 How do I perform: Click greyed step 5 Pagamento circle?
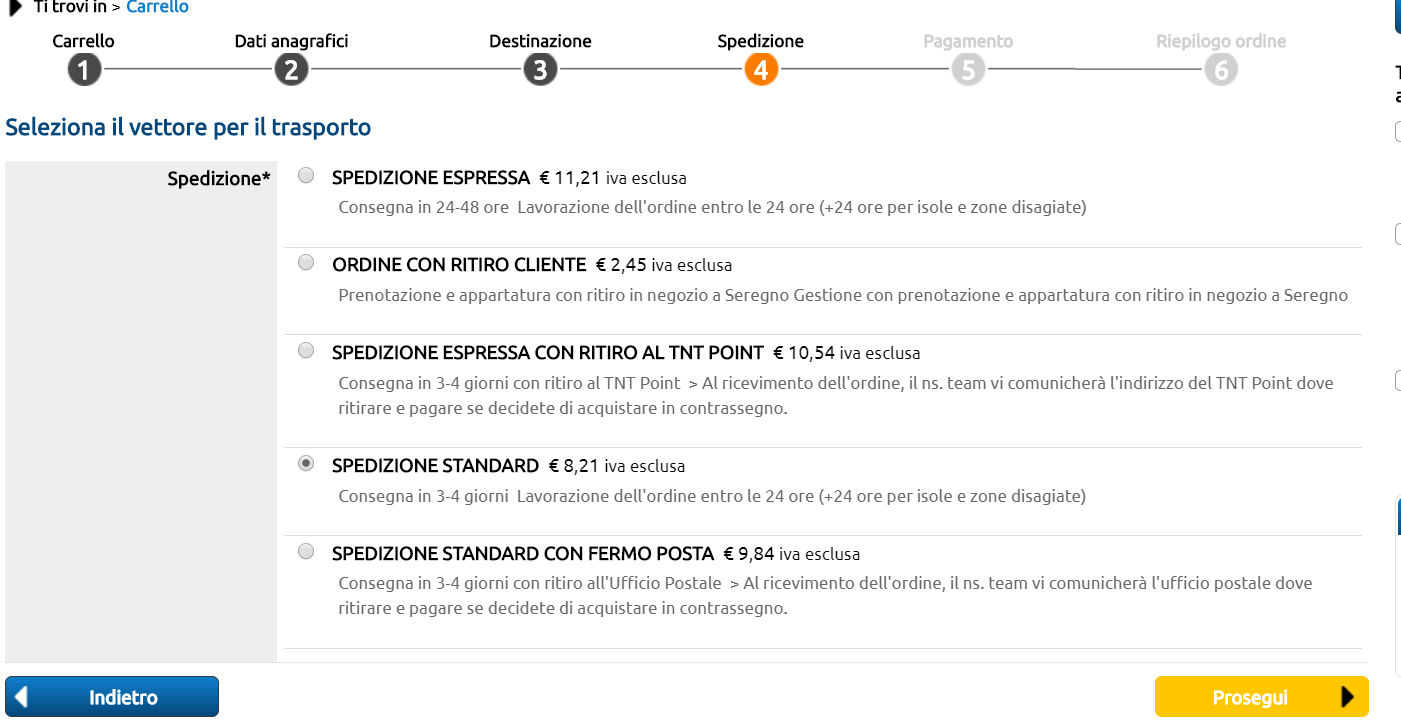point(968,70)
